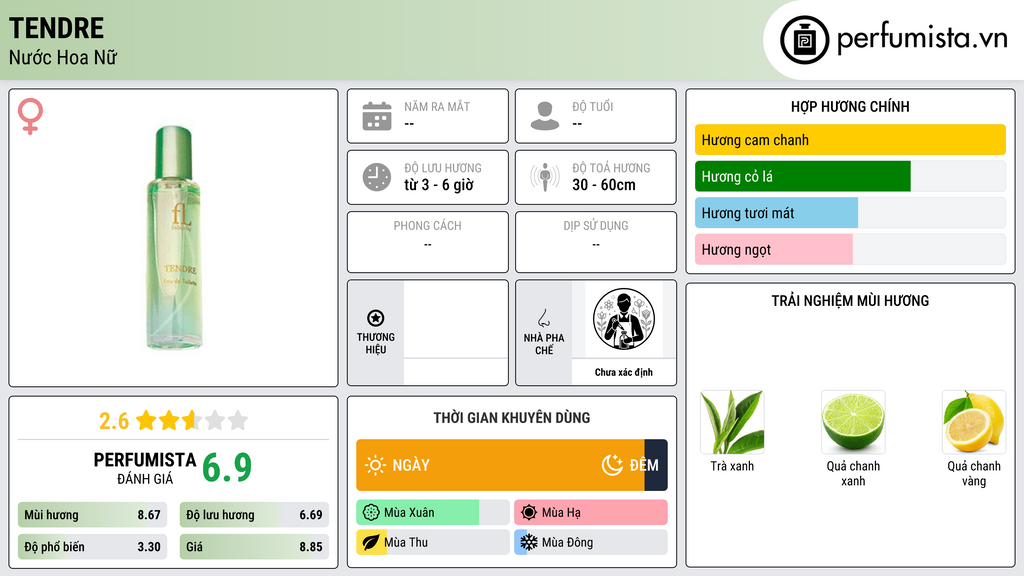1024x576 pixels.
Task: Click the Mùa Đông season bar
Action: tap(590, 542)
